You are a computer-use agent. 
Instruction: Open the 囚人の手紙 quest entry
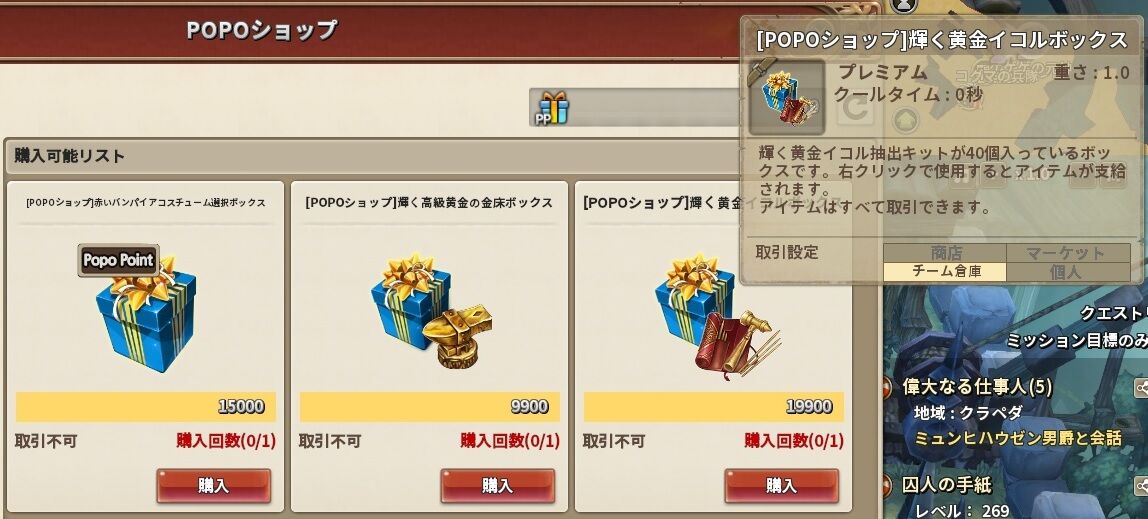(x=947, y=485)
